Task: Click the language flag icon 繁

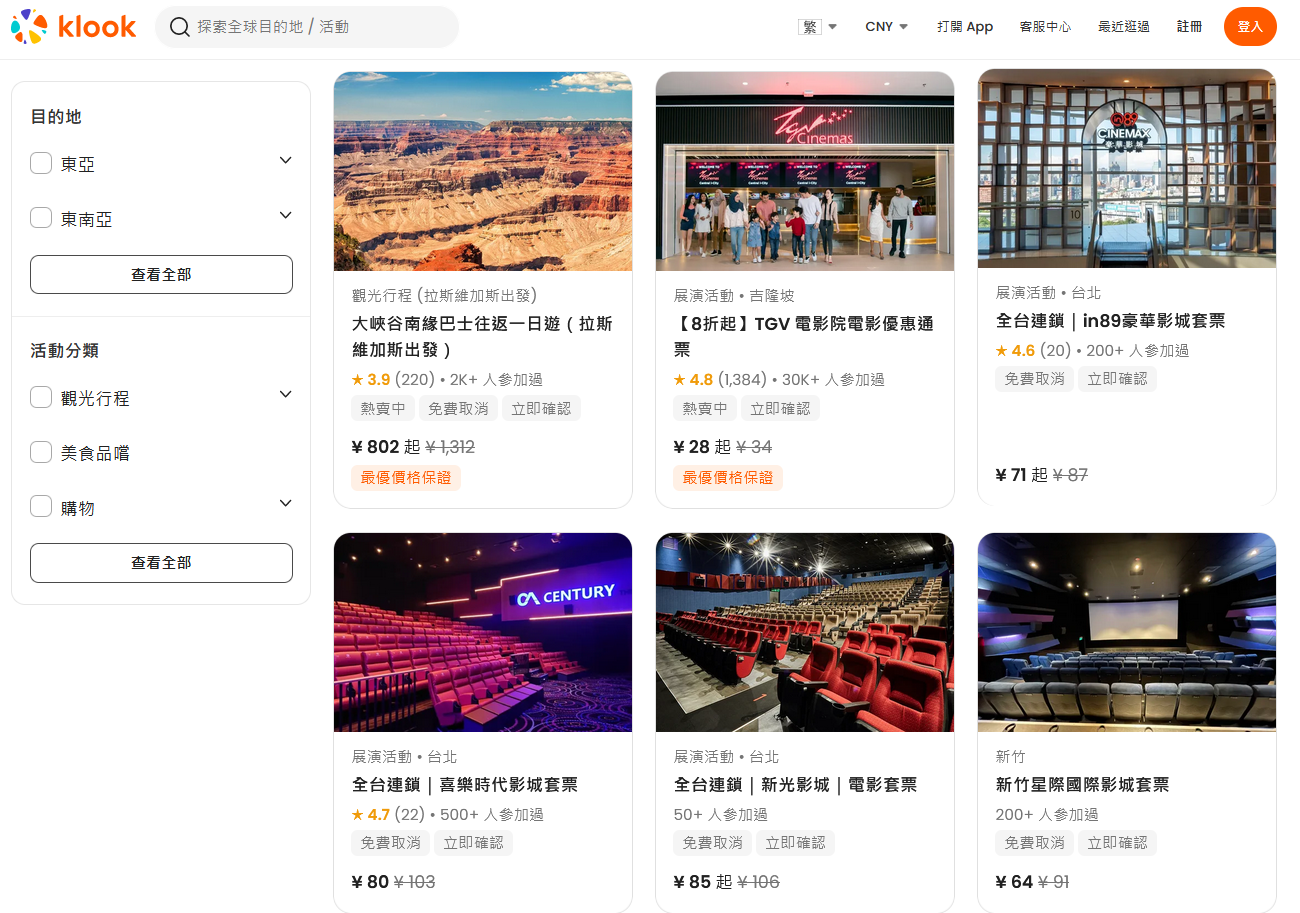Action: pos(810,27)
